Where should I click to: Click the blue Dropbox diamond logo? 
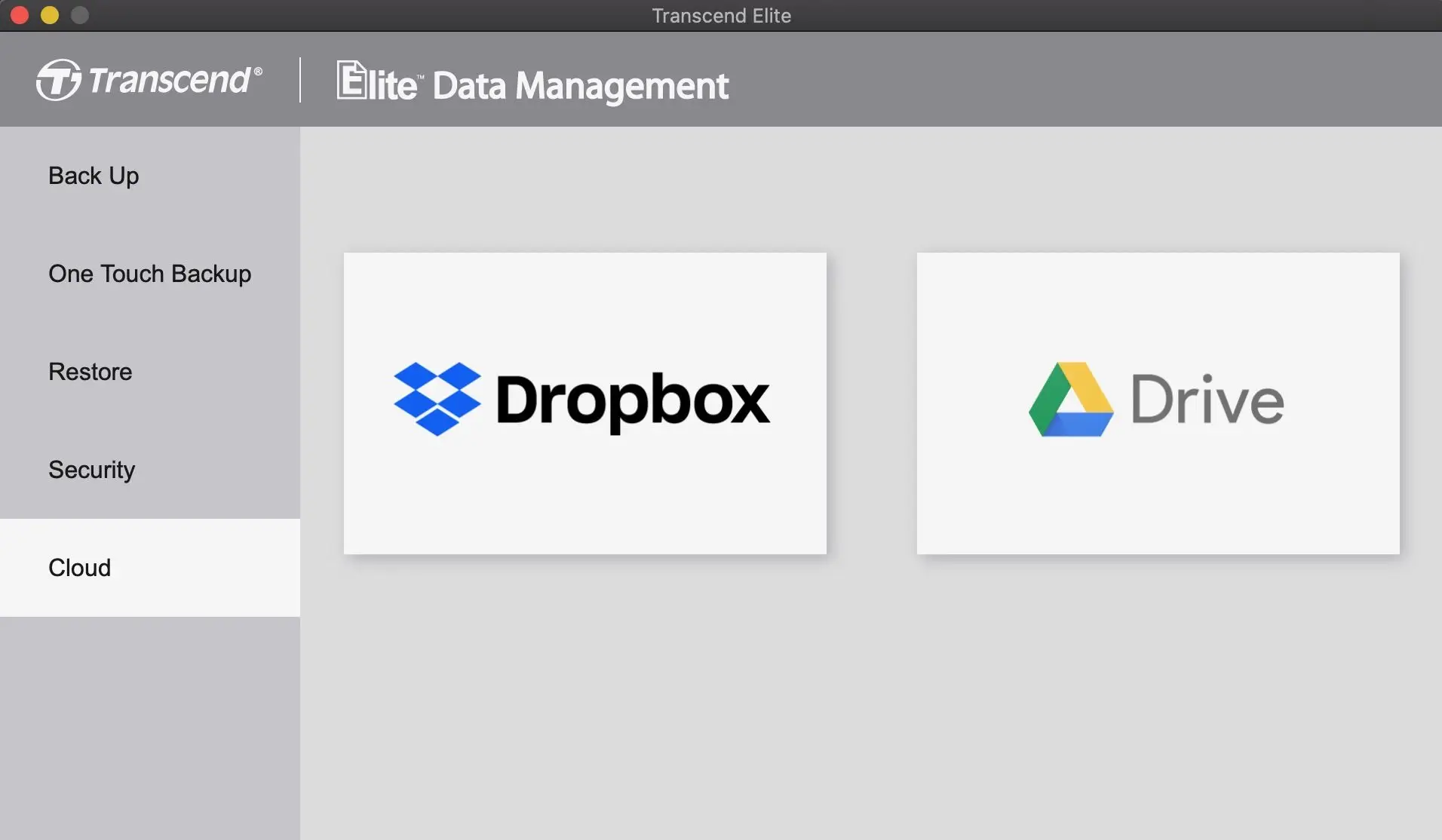pyautogui.click(x=437, y=399)
